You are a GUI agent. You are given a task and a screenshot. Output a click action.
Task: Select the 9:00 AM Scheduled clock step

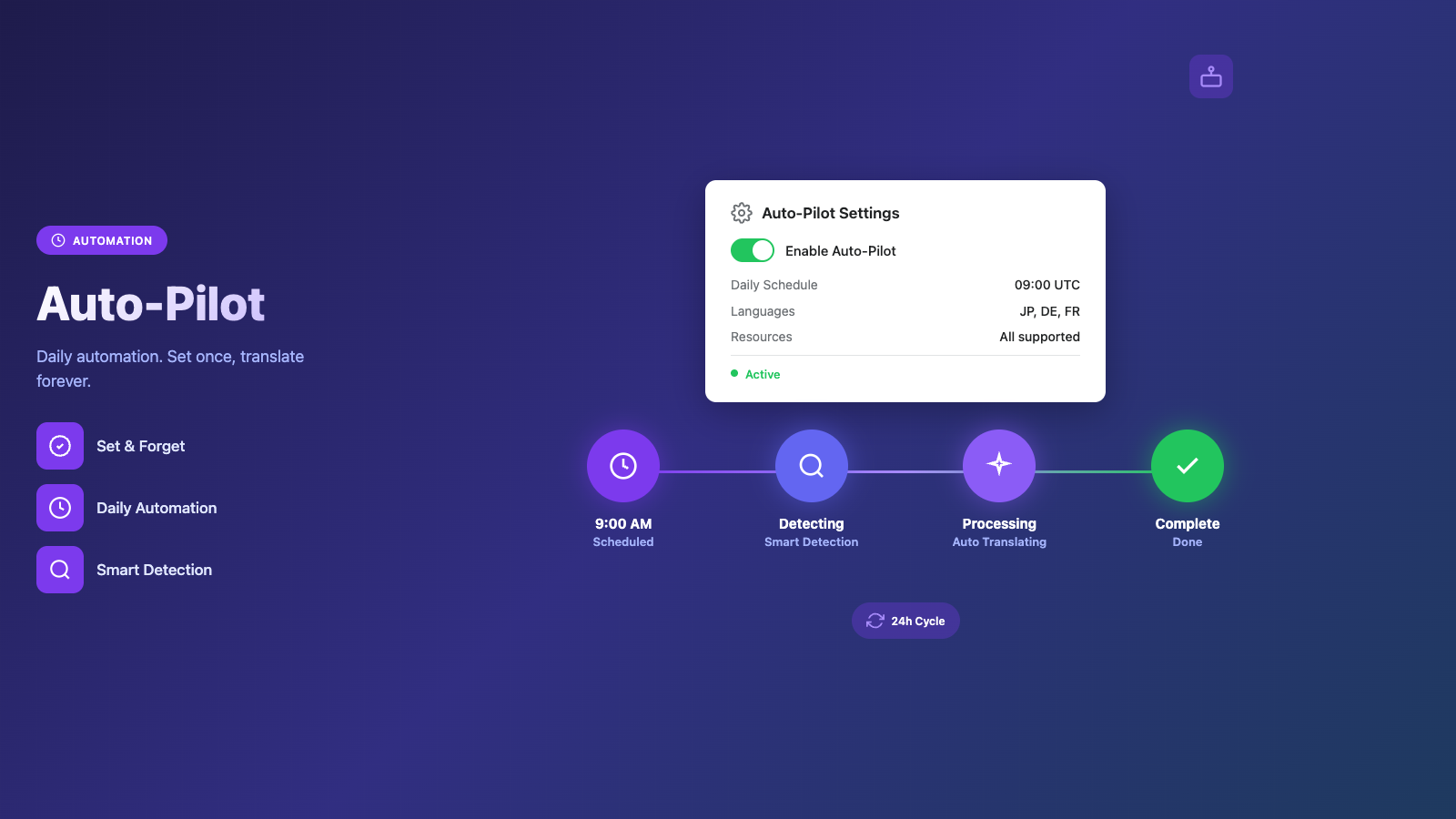[x=623, y=466]
